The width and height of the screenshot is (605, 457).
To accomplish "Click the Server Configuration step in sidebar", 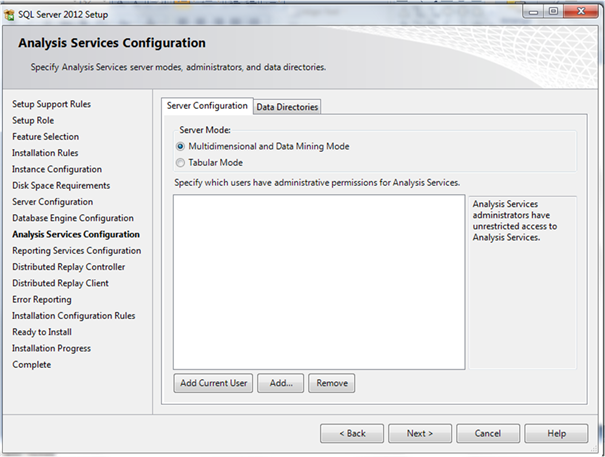I will pyautogui.click(x=52, y=202).
